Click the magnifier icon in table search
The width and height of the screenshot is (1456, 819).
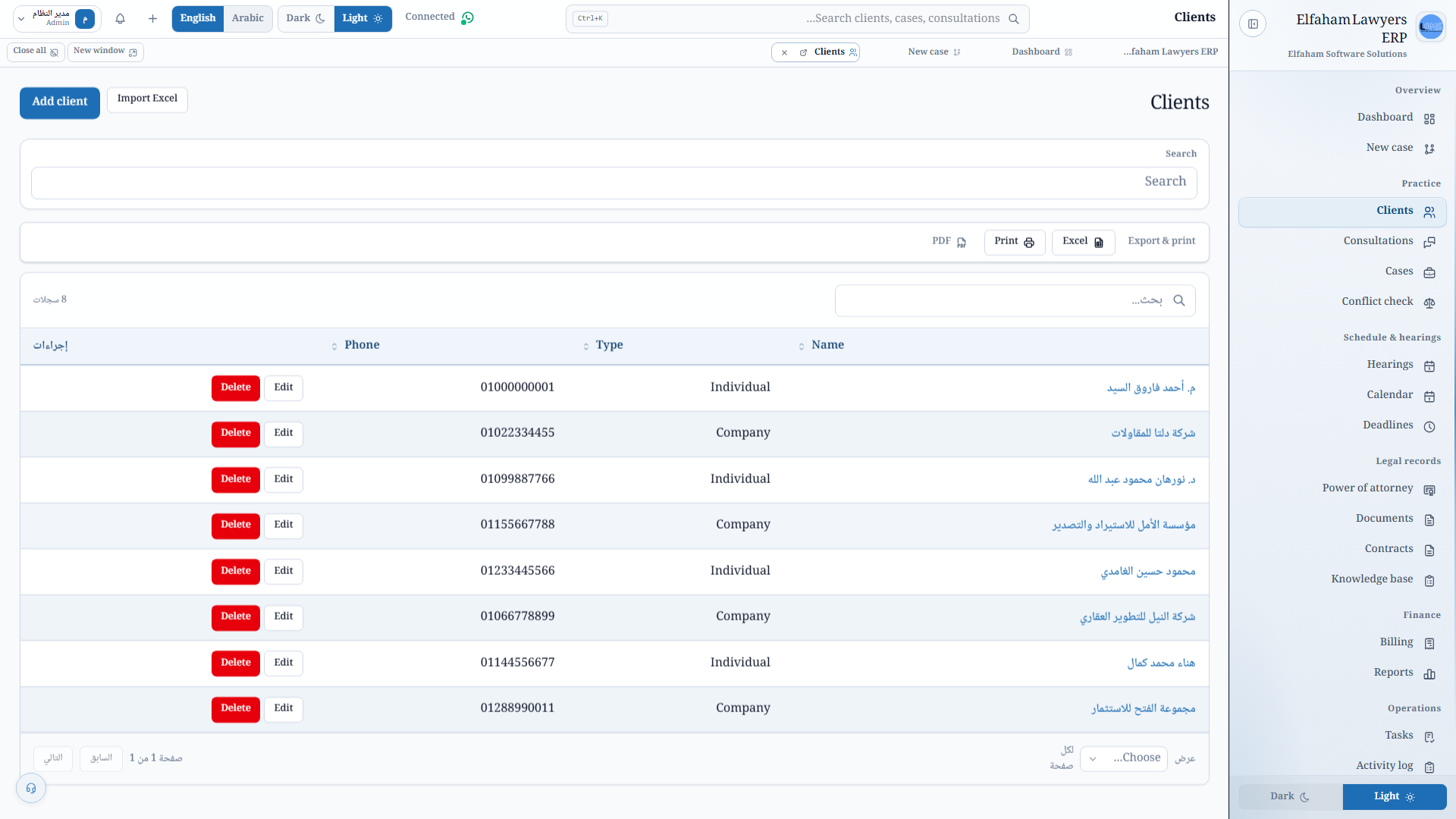[1179, 301]
